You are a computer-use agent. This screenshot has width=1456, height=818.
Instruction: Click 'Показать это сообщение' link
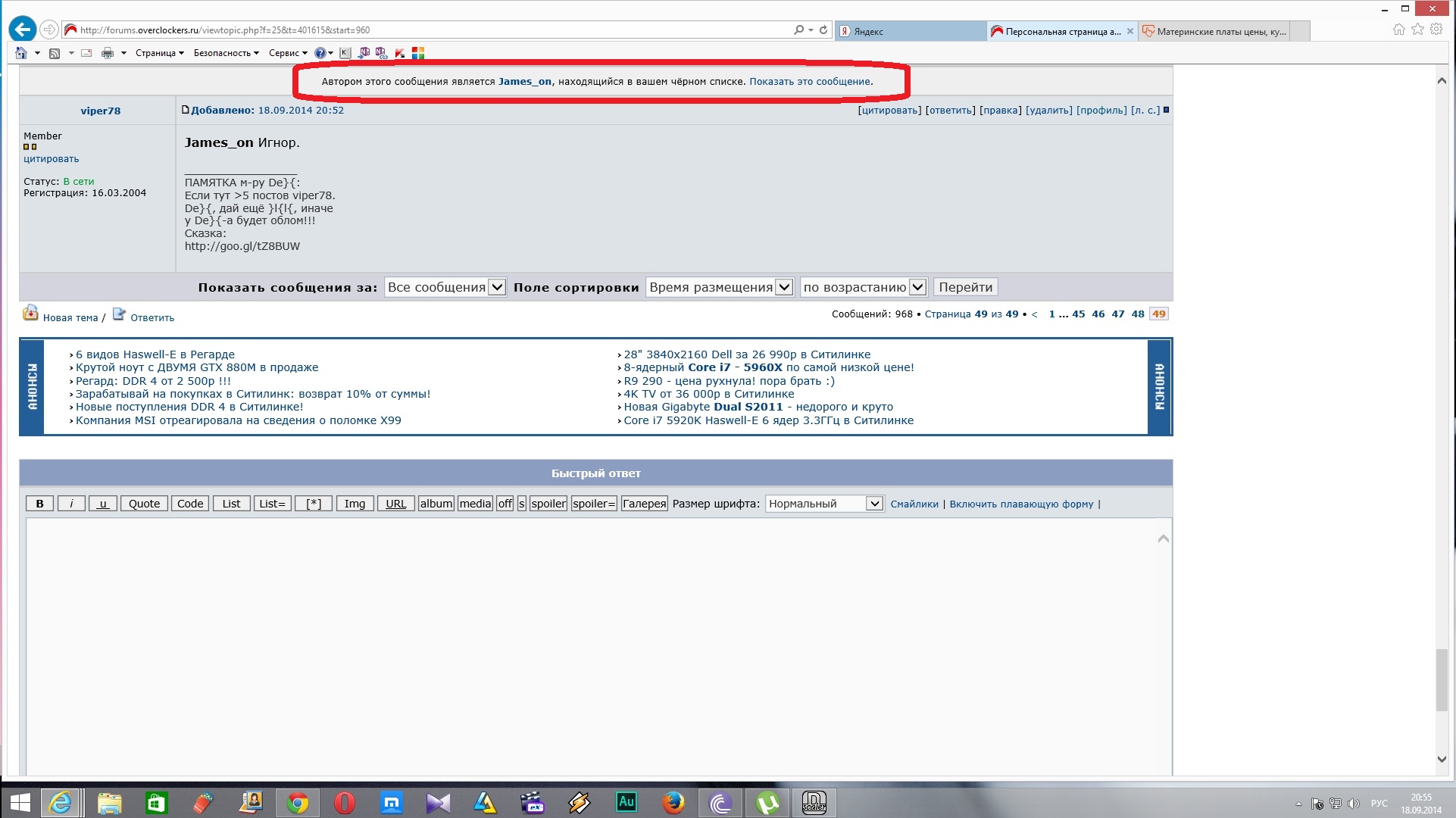(810, 82)
